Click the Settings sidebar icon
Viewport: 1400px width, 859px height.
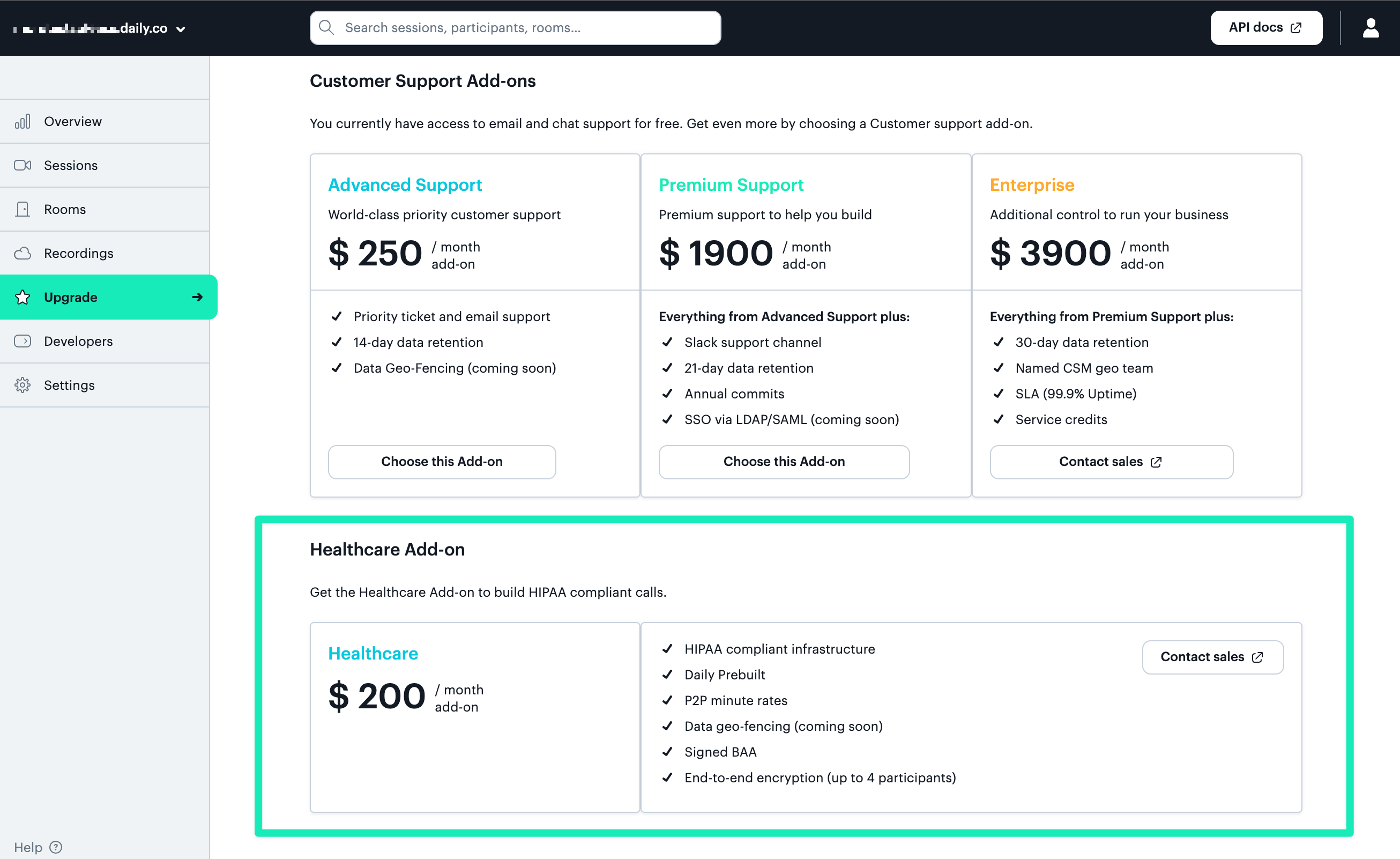[22, 384]
